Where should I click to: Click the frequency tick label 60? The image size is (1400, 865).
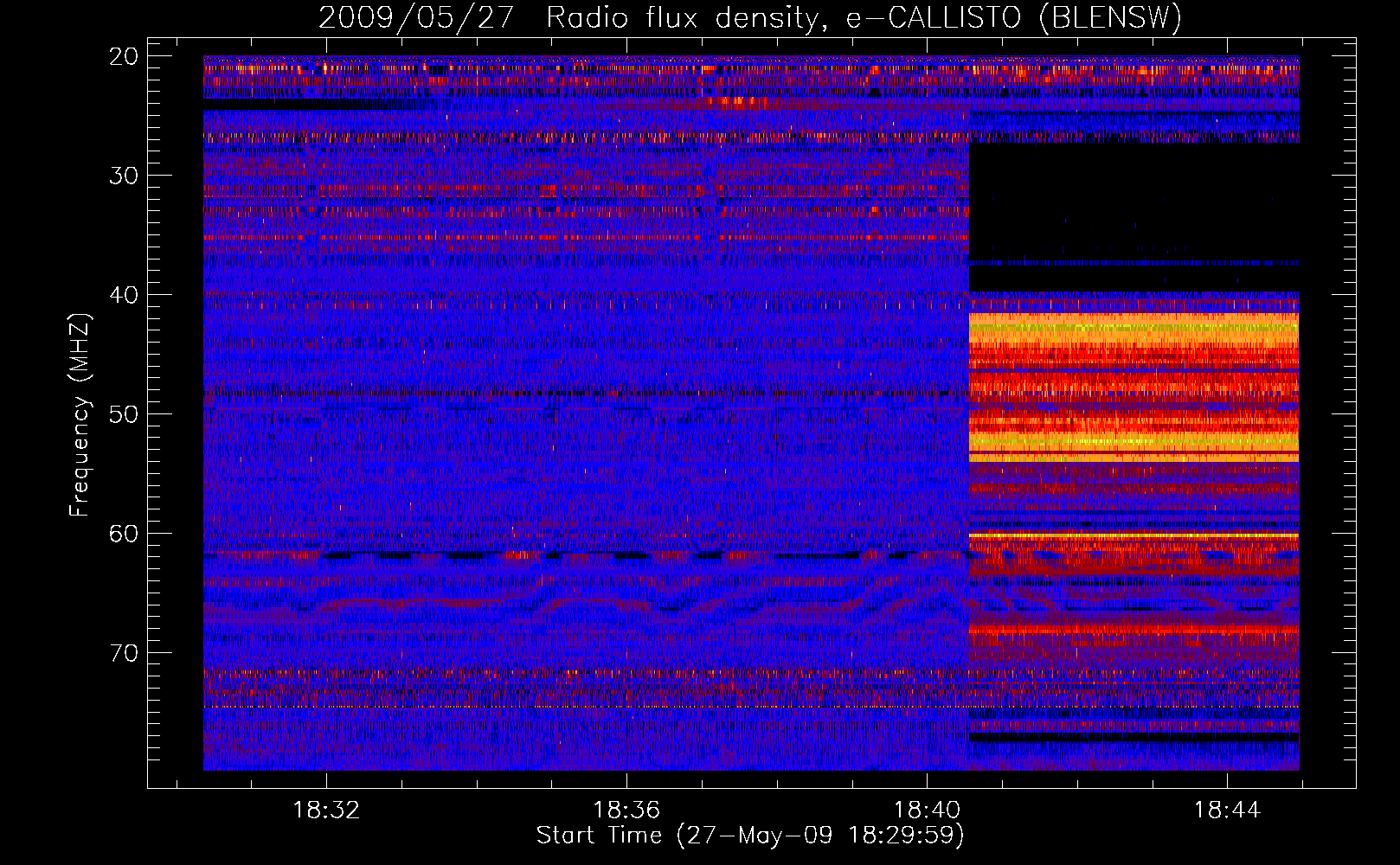coord(125,534)
